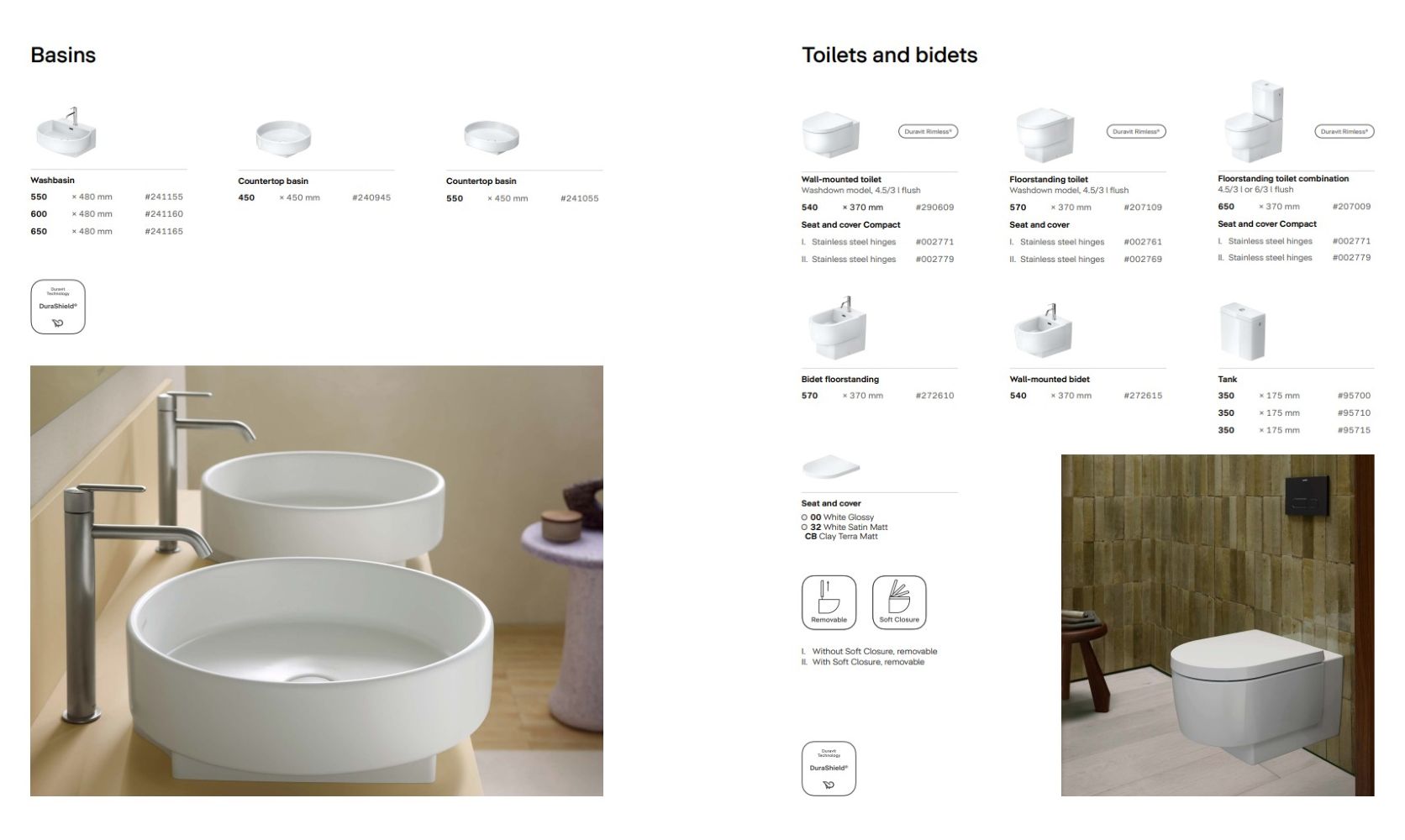Click the tank product thumbnail

coord(1242,332)
